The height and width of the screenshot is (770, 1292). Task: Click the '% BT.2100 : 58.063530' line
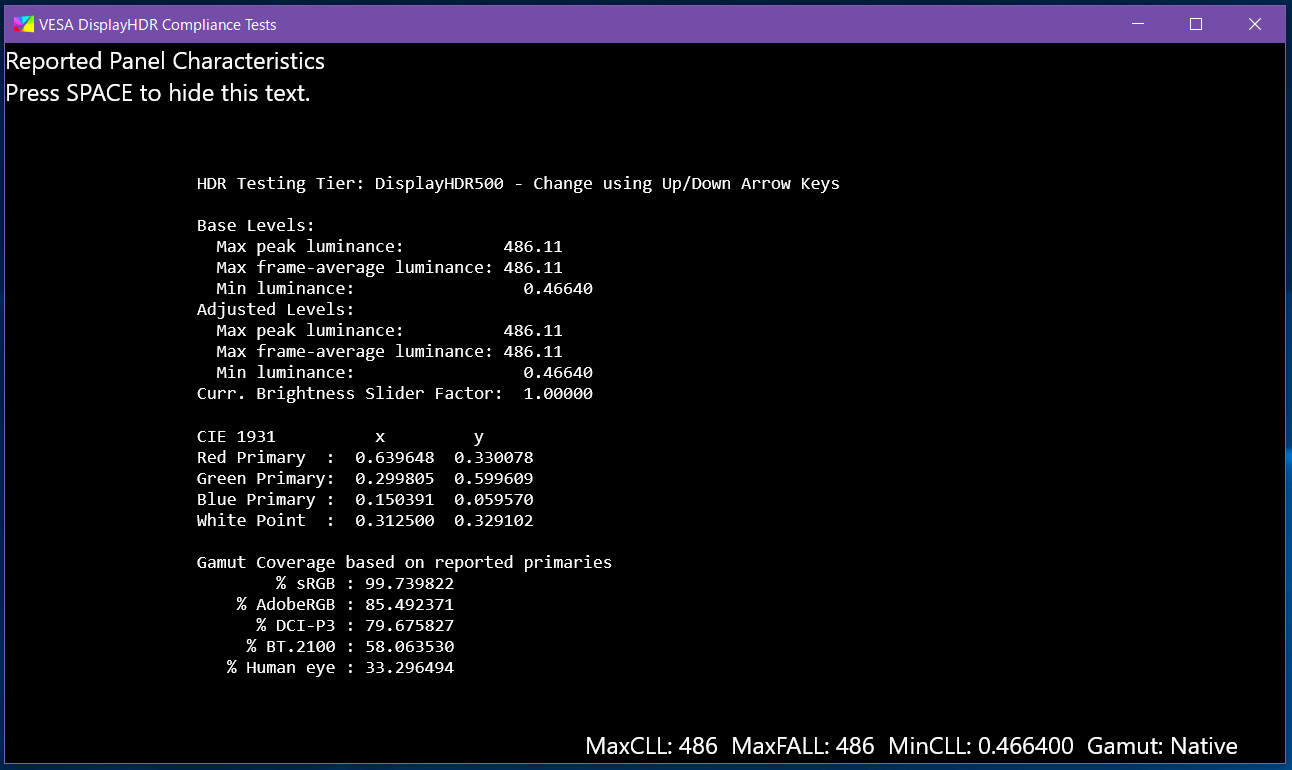coord(351,647)
